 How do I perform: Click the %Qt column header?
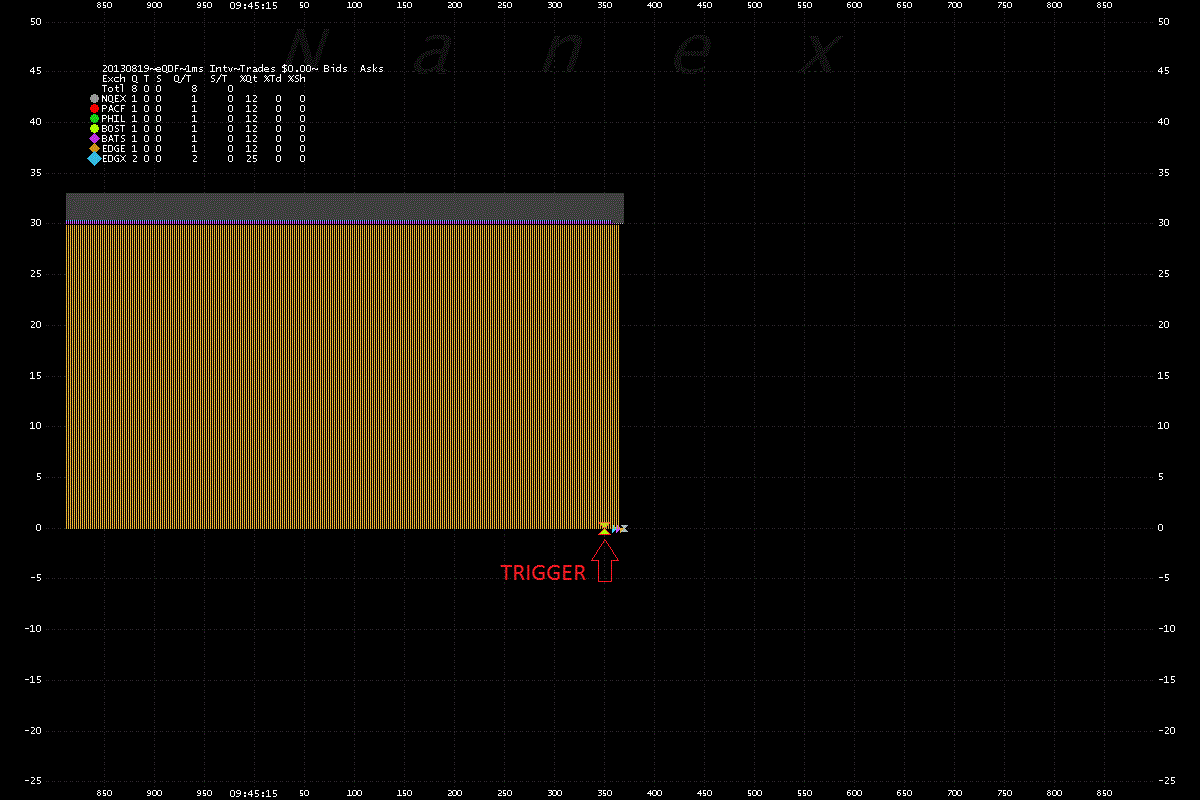click(248, 78)
